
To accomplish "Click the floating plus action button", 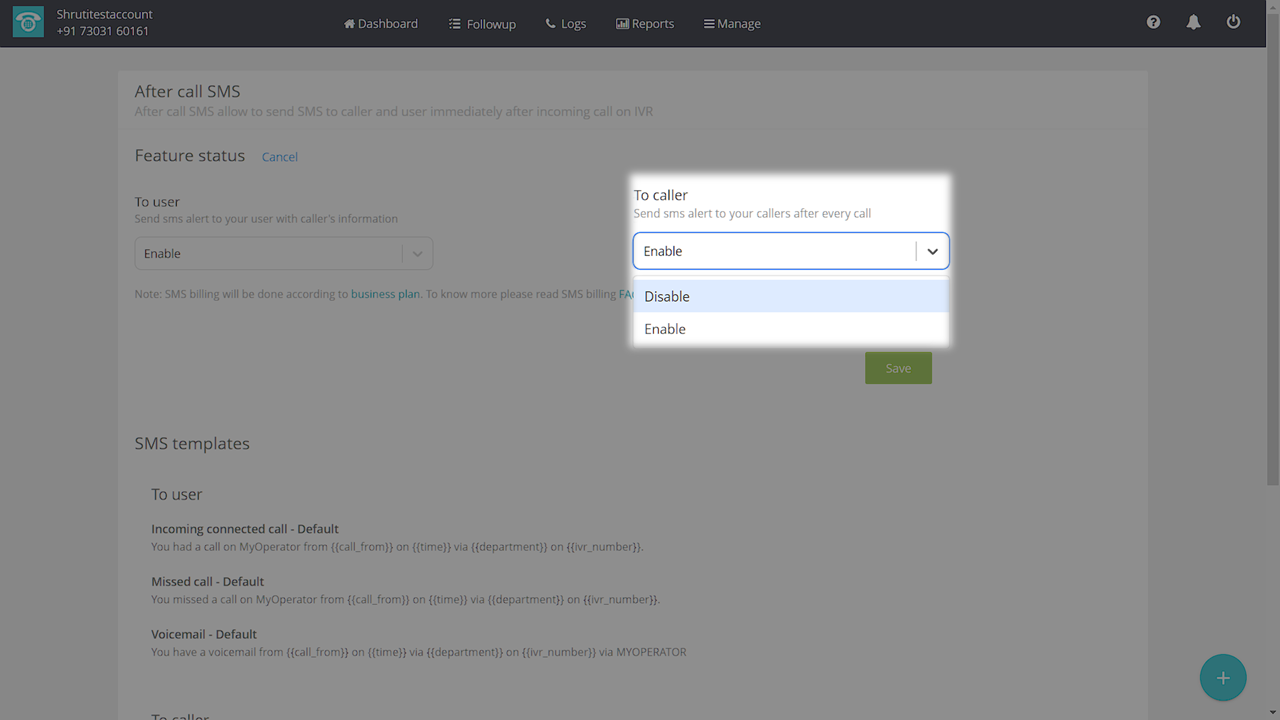I will [1222, 678].
